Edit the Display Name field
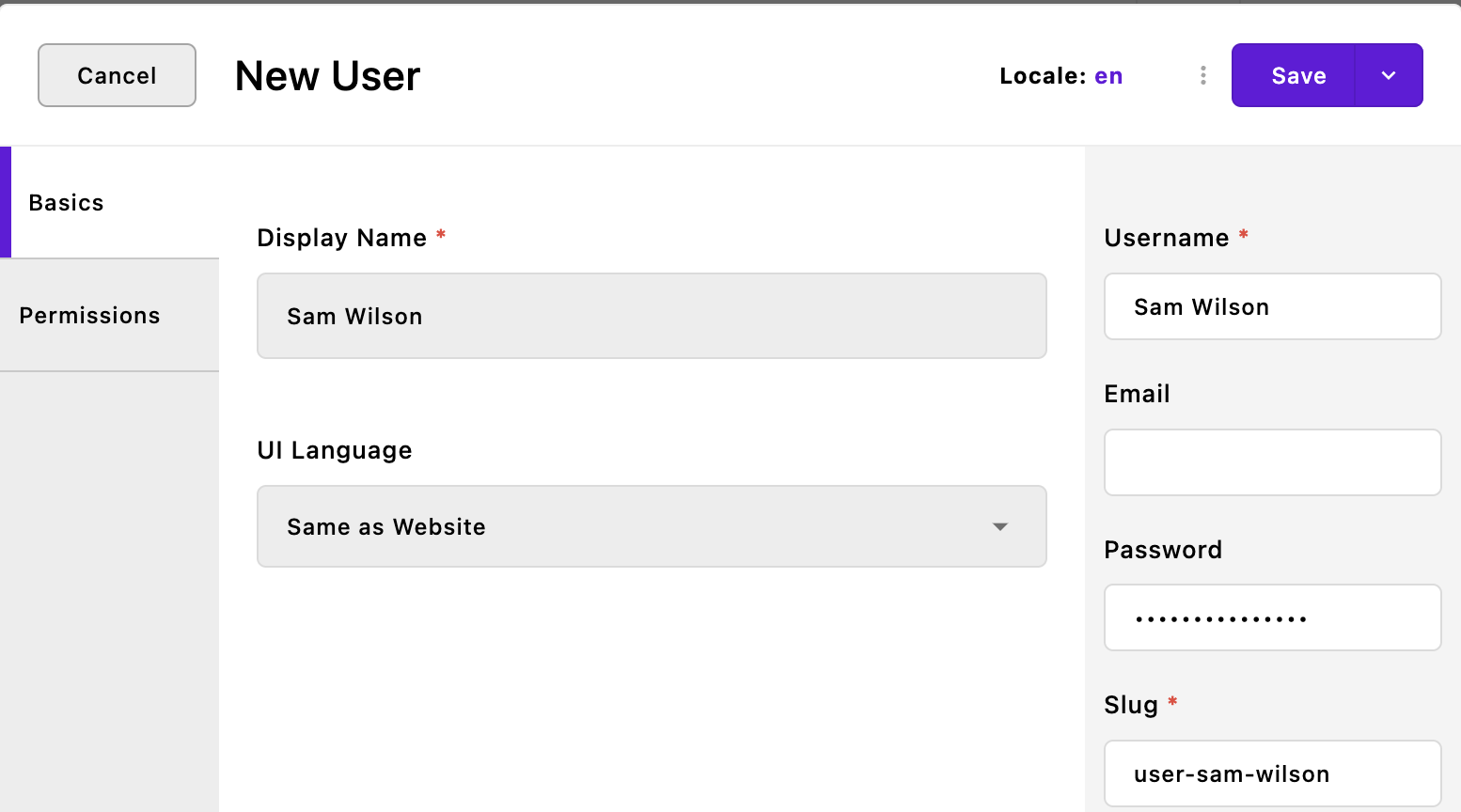1461x812 pixels. [652, 316]
